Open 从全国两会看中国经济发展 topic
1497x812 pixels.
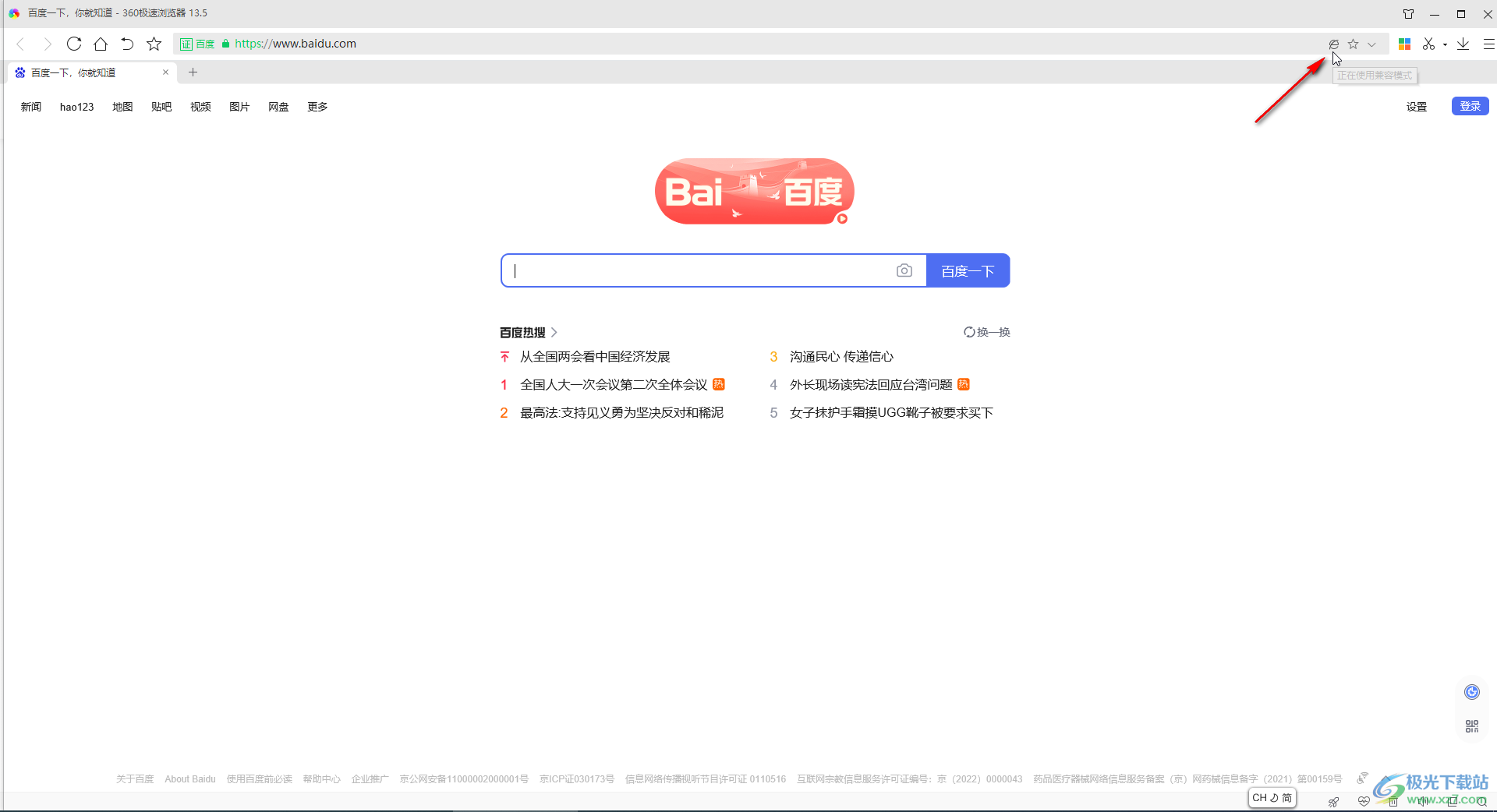pos(595,357)
